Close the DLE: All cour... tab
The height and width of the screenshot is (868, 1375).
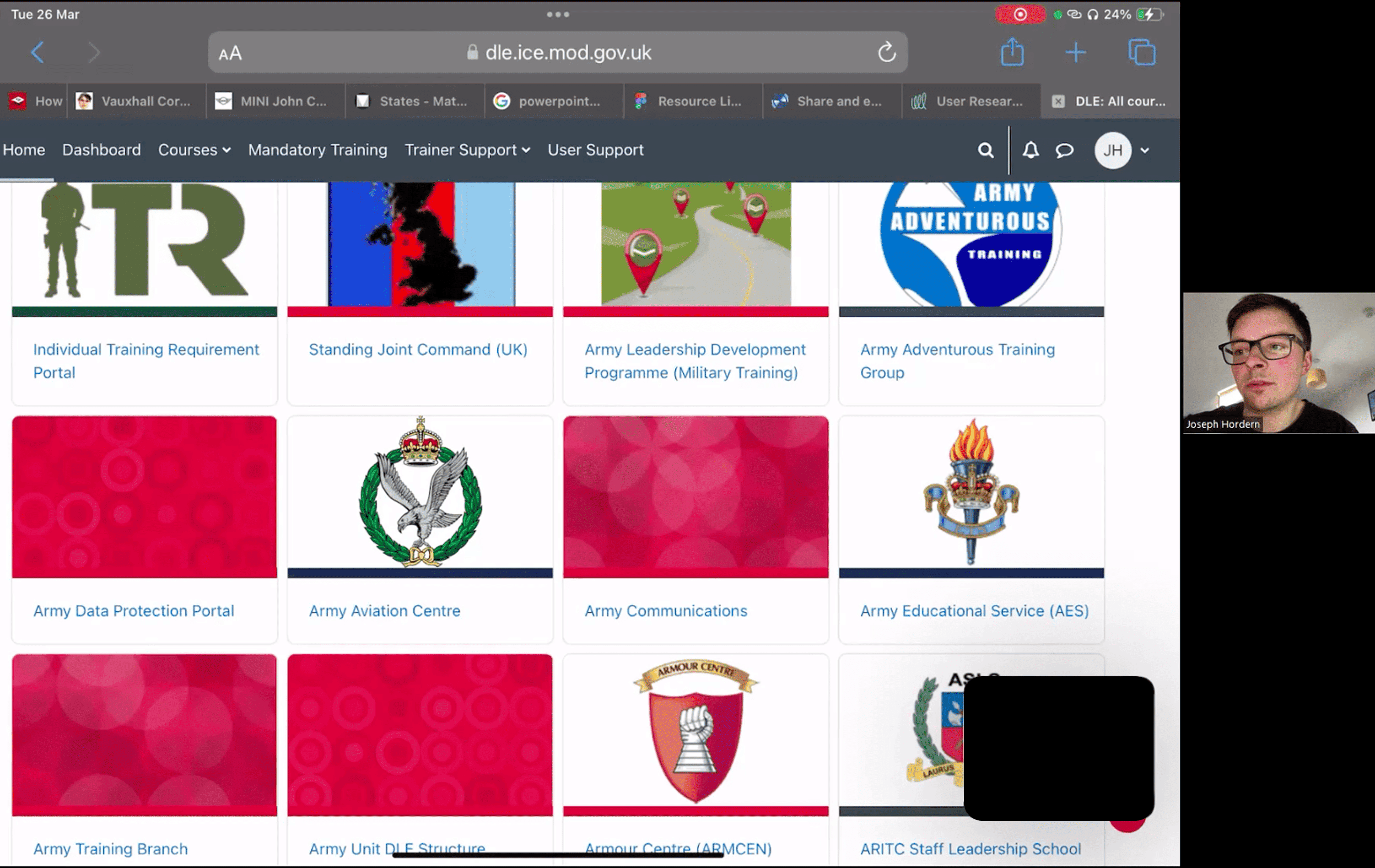coord(1058,101)
